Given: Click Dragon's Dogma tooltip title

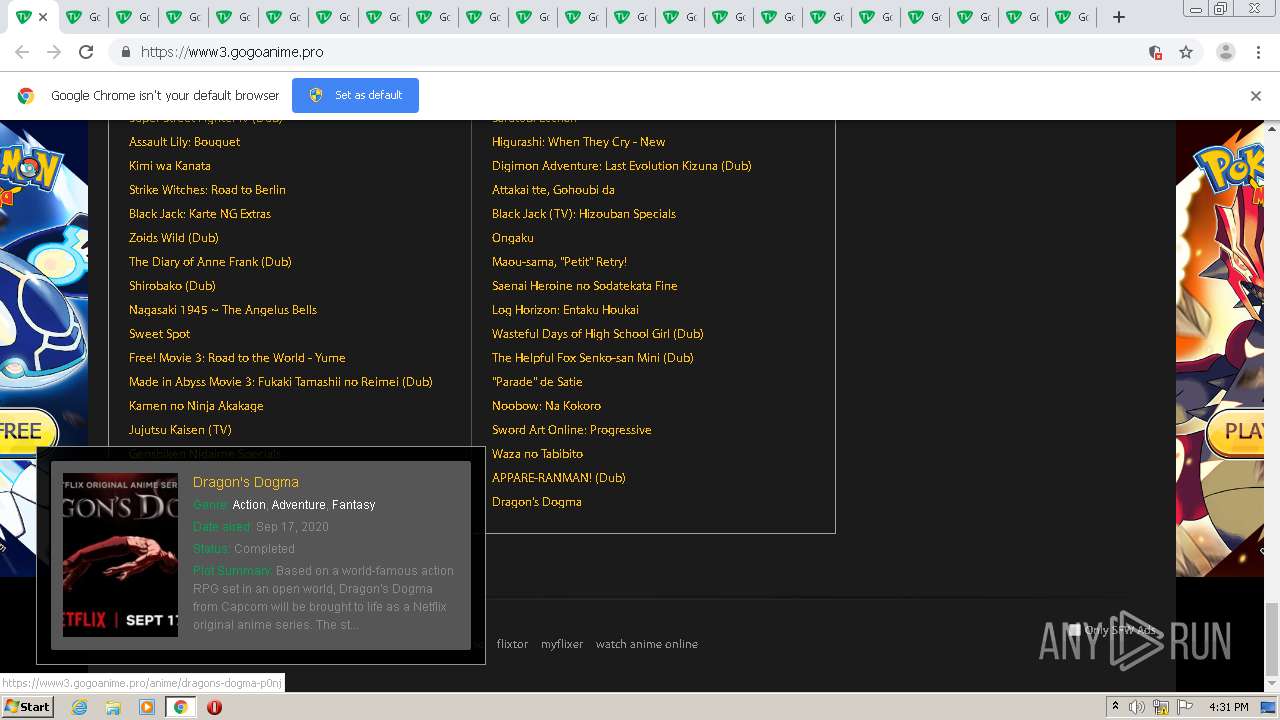Looking at the screenshot, I should [x=245, y=482].
